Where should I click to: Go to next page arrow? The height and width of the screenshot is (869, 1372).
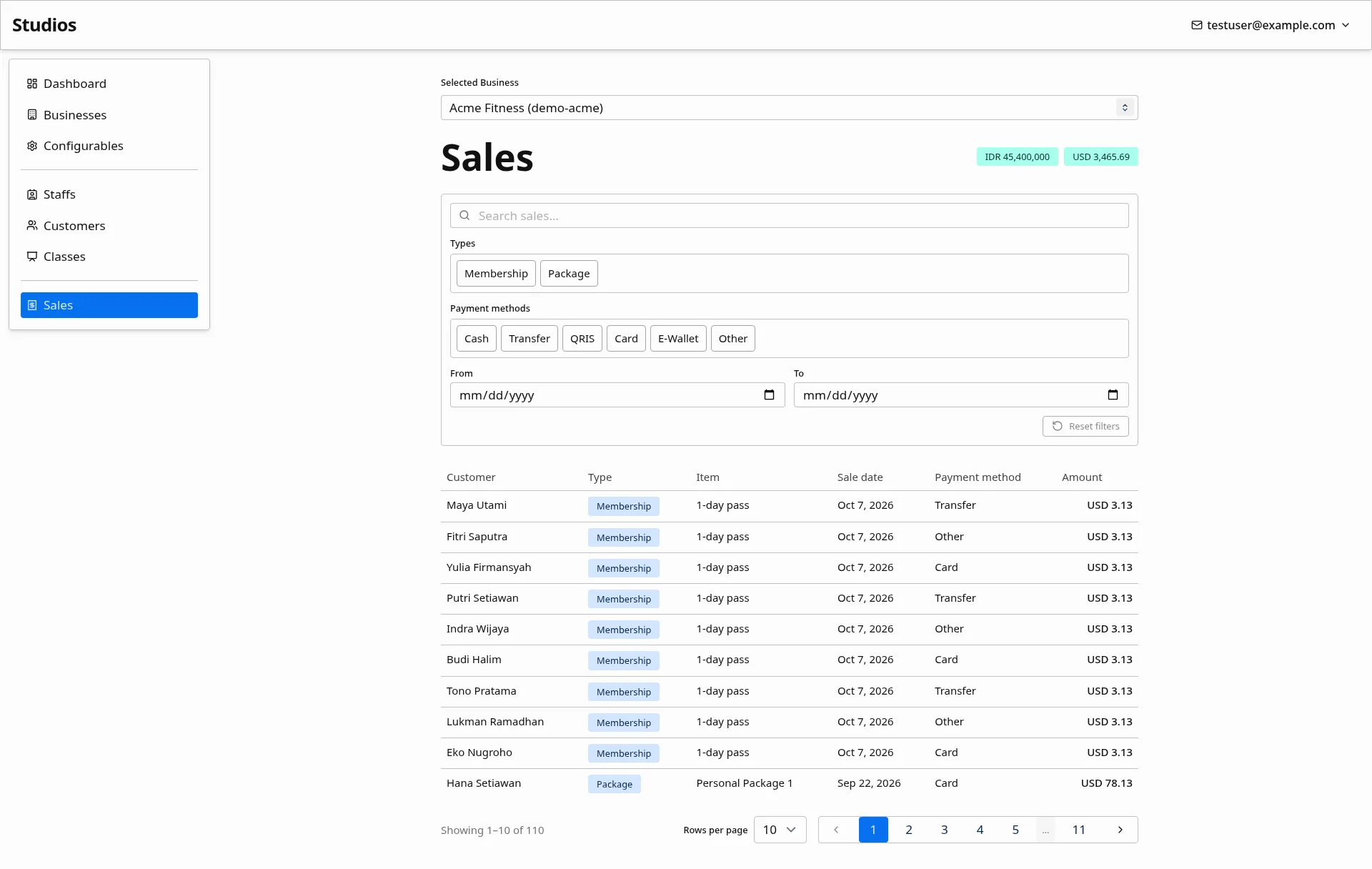pos(1120,830)
